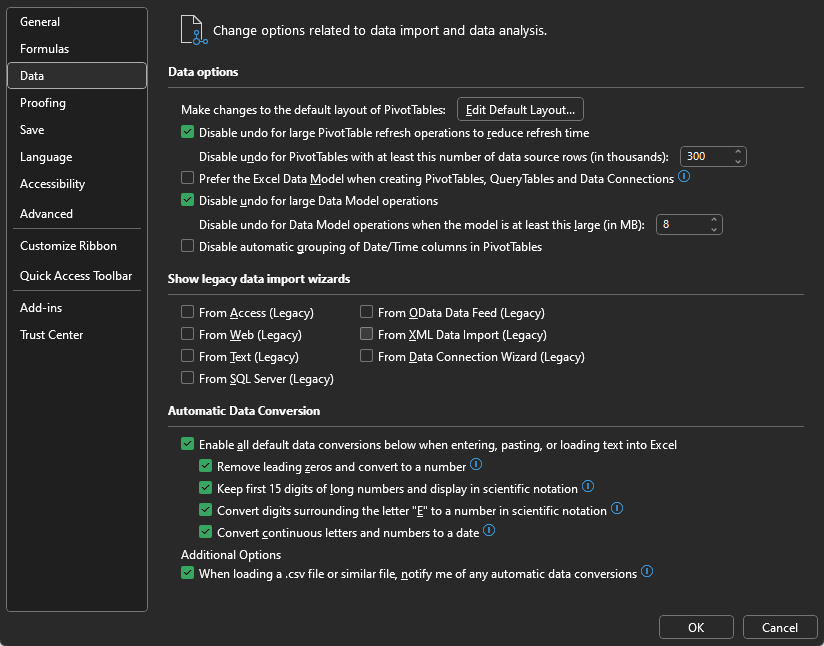
Task: Open the General options category
Action: coord(77,22)
